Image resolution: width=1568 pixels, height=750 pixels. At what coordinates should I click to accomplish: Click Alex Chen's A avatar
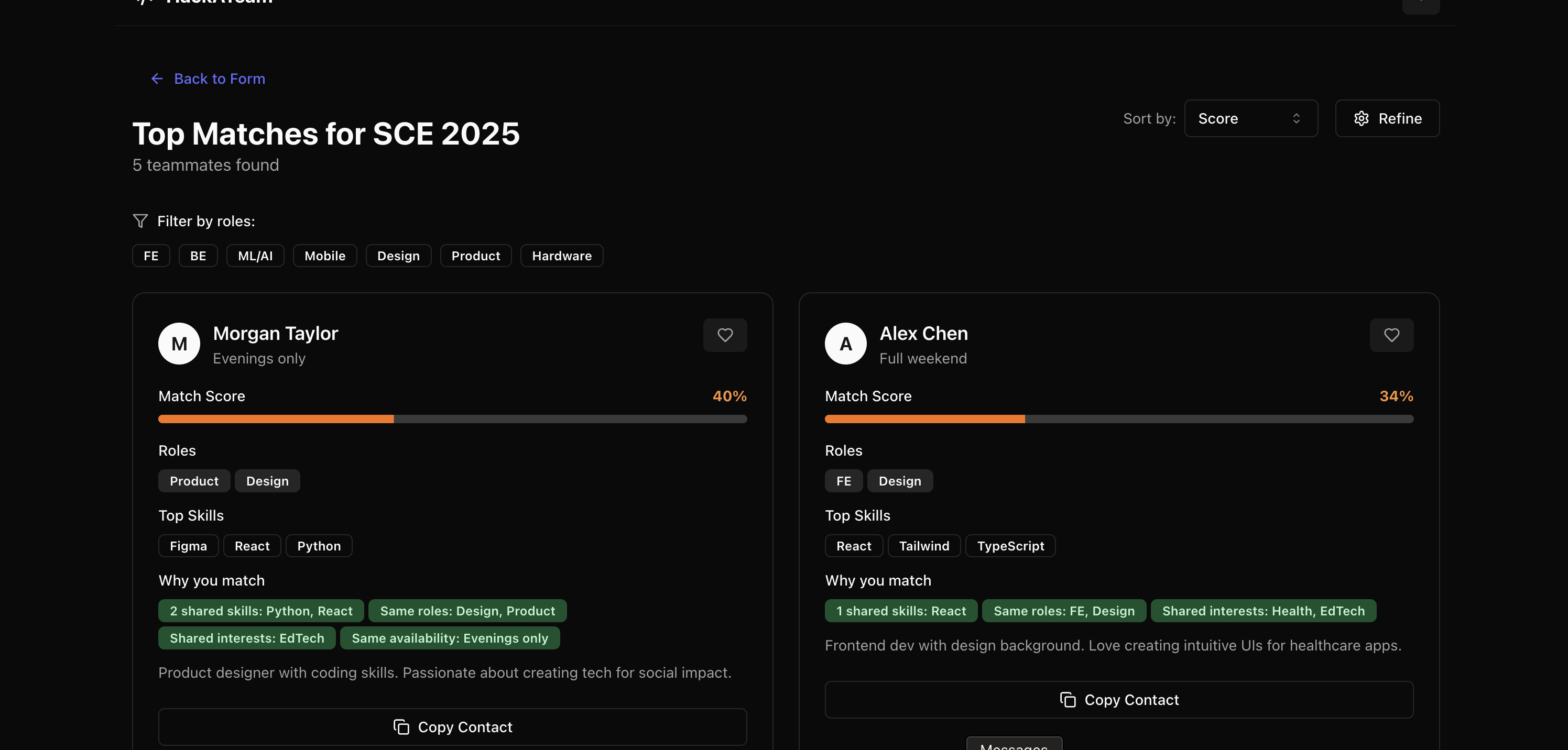click(x=845, y=344)
